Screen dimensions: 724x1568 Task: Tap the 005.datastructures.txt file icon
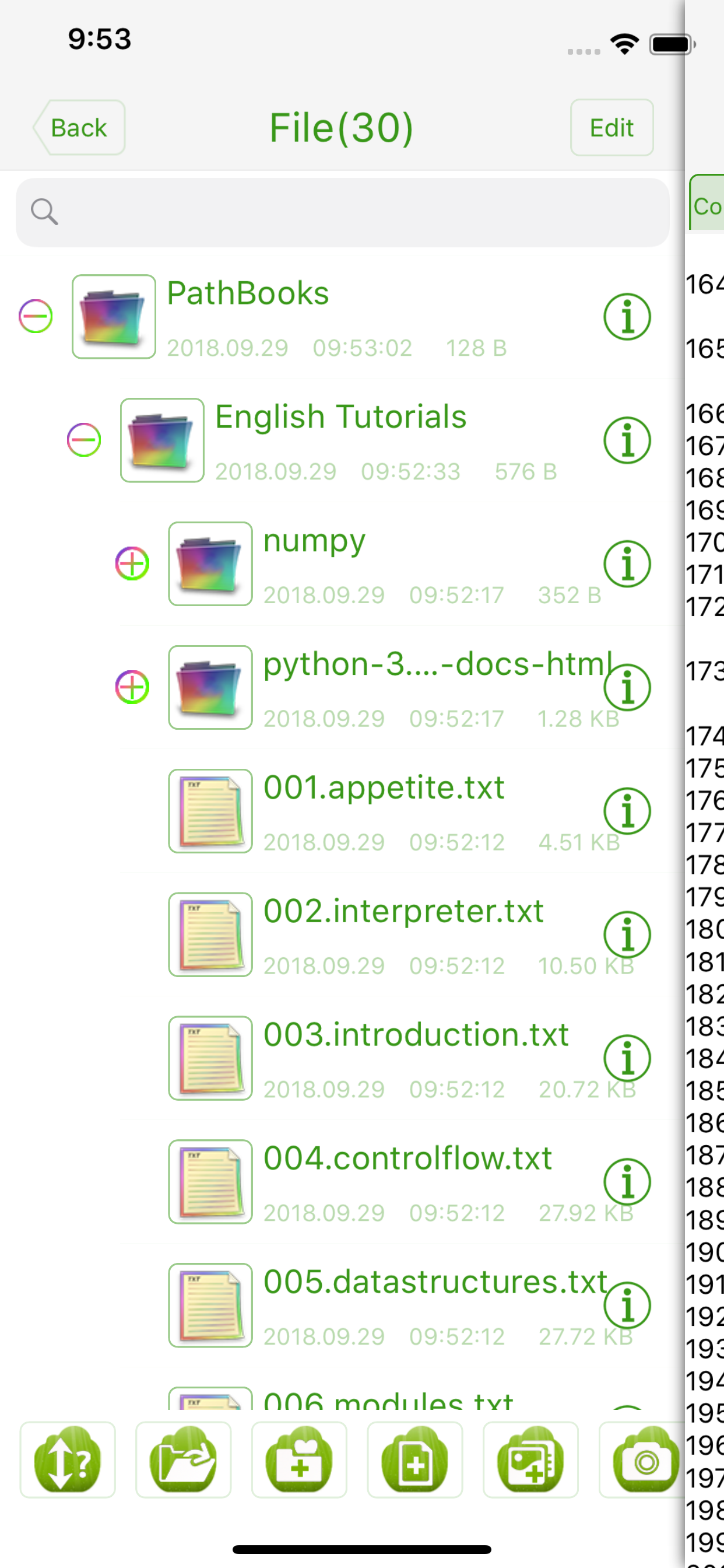210,1305
